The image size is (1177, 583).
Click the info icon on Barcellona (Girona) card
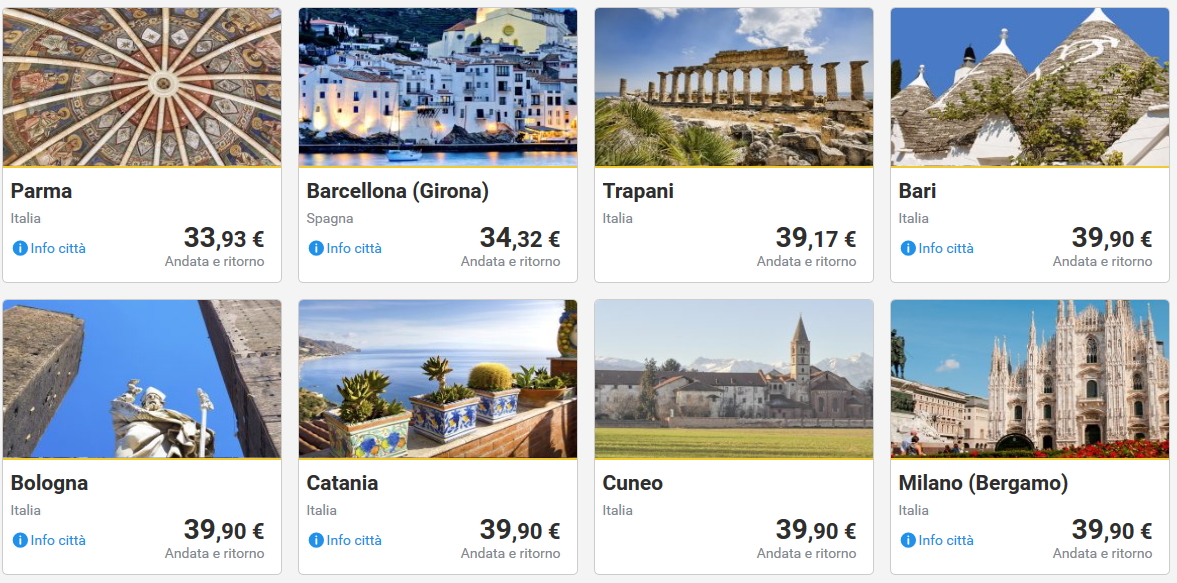pos(316,248)
